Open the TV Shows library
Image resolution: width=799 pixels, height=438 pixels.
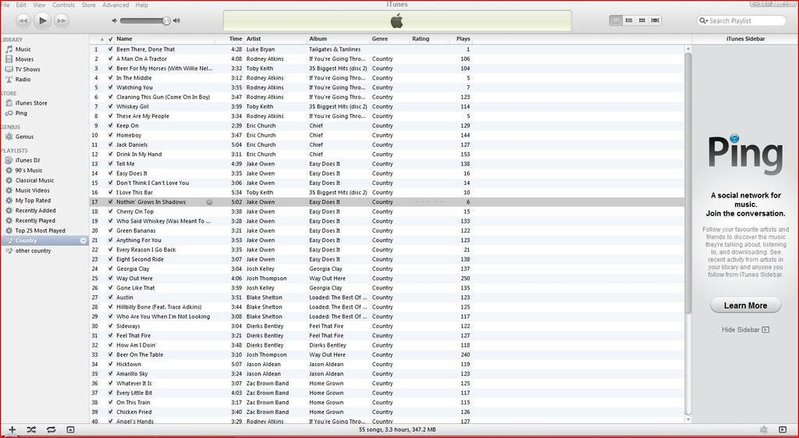click(x=28, y=69)
